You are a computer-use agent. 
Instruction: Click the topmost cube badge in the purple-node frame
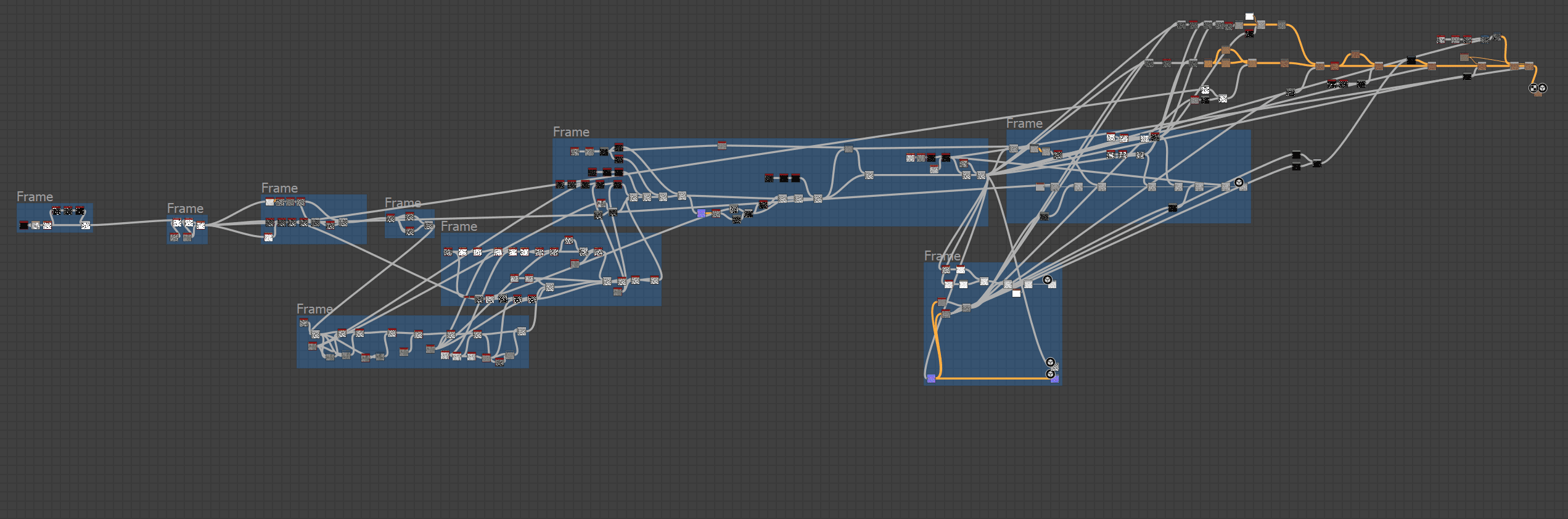tap(1047, 280)
